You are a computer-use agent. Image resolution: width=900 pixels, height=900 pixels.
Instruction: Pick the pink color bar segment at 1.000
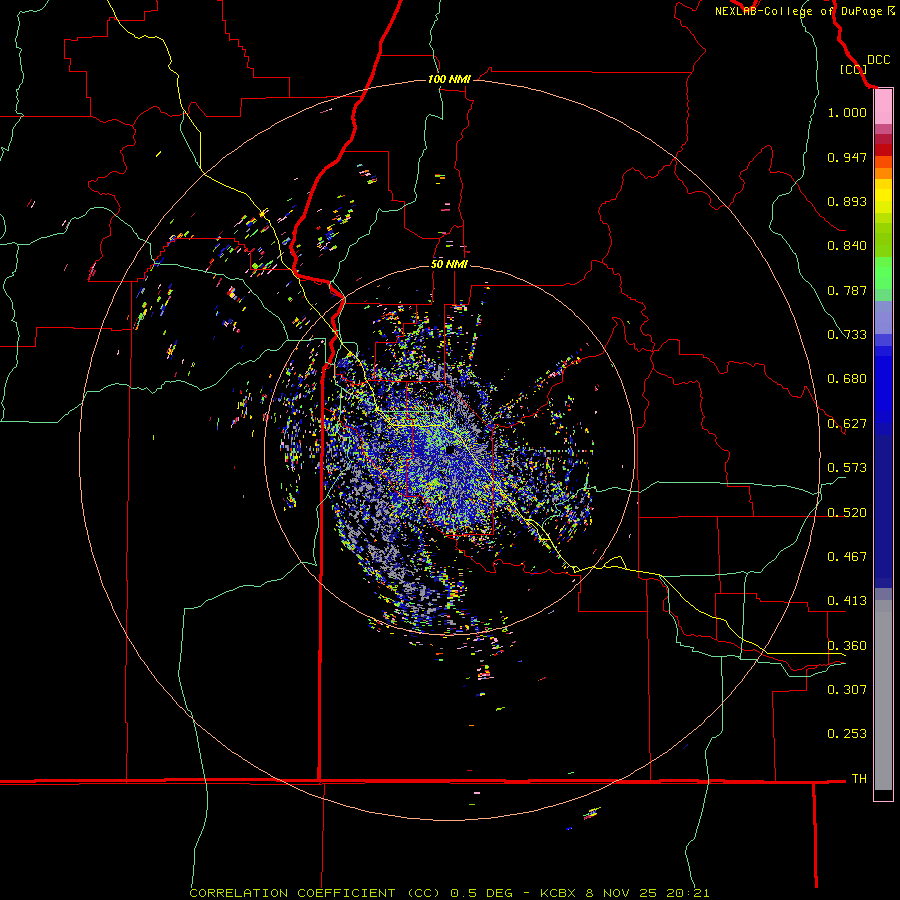(x=883, y=107)
